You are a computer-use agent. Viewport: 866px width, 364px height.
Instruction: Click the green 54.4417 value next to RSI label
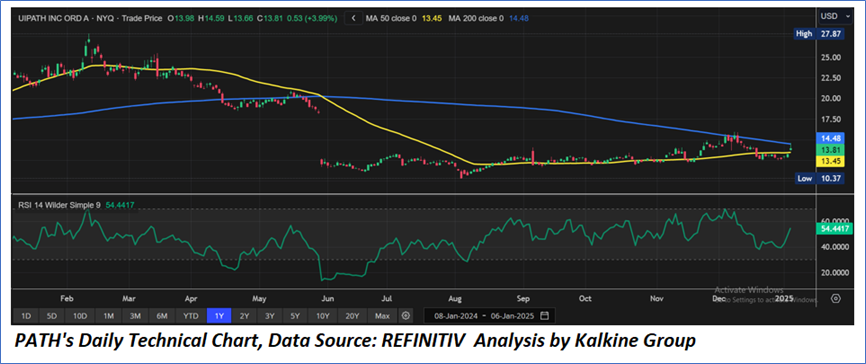(x=120, y=205)
